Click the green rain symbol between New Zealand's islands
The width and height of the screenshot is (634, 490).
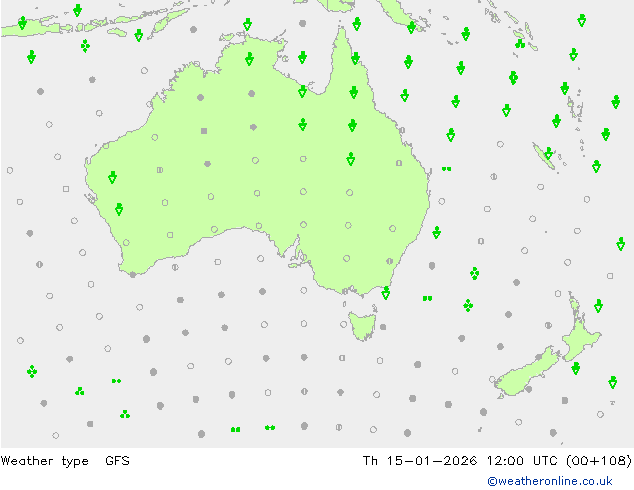pos(576,368)
